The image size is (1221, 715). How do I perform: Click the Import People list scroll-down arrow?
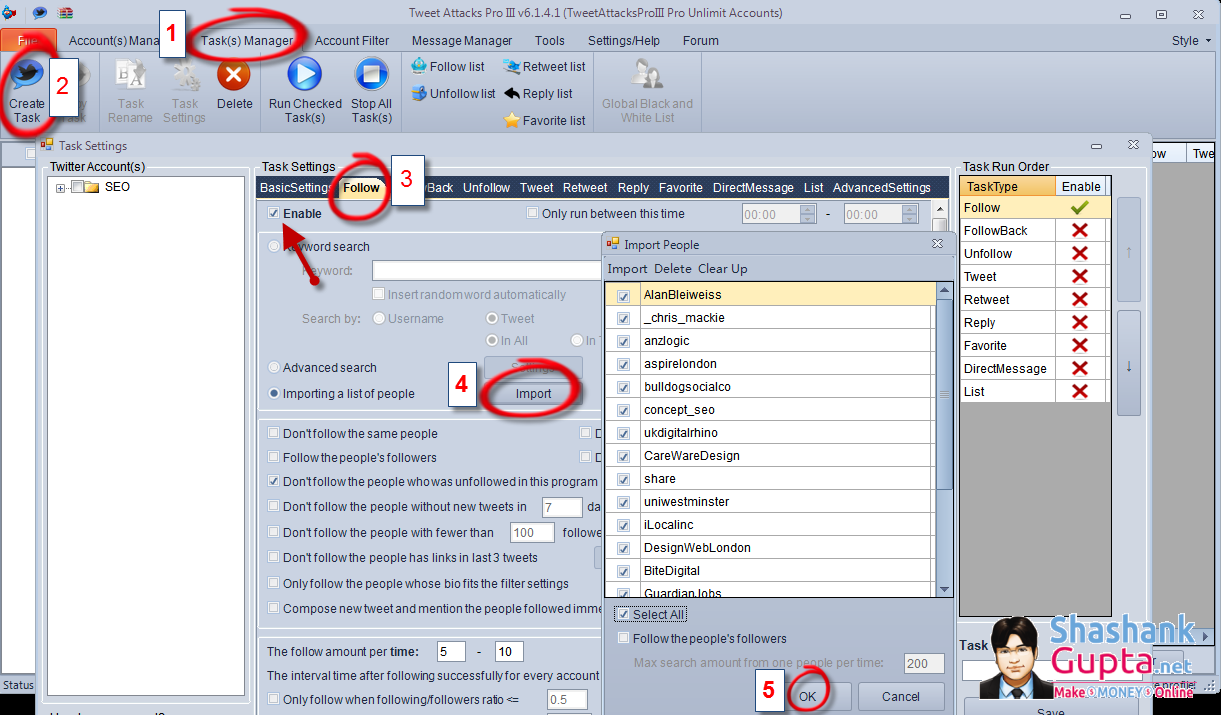pos(944,591)
